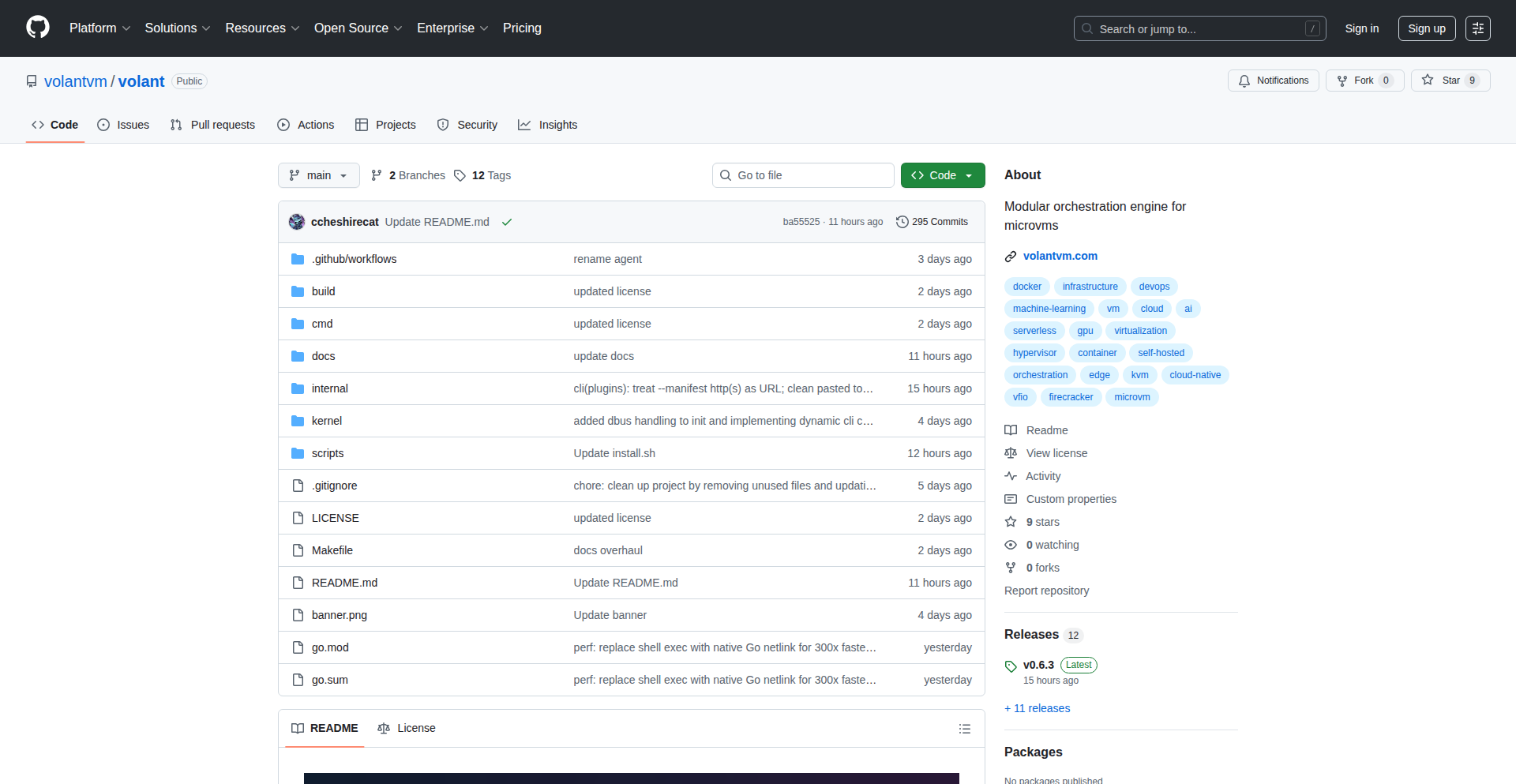Click the GitHub logo icon

pyautogui.click(x=38, y=28)
